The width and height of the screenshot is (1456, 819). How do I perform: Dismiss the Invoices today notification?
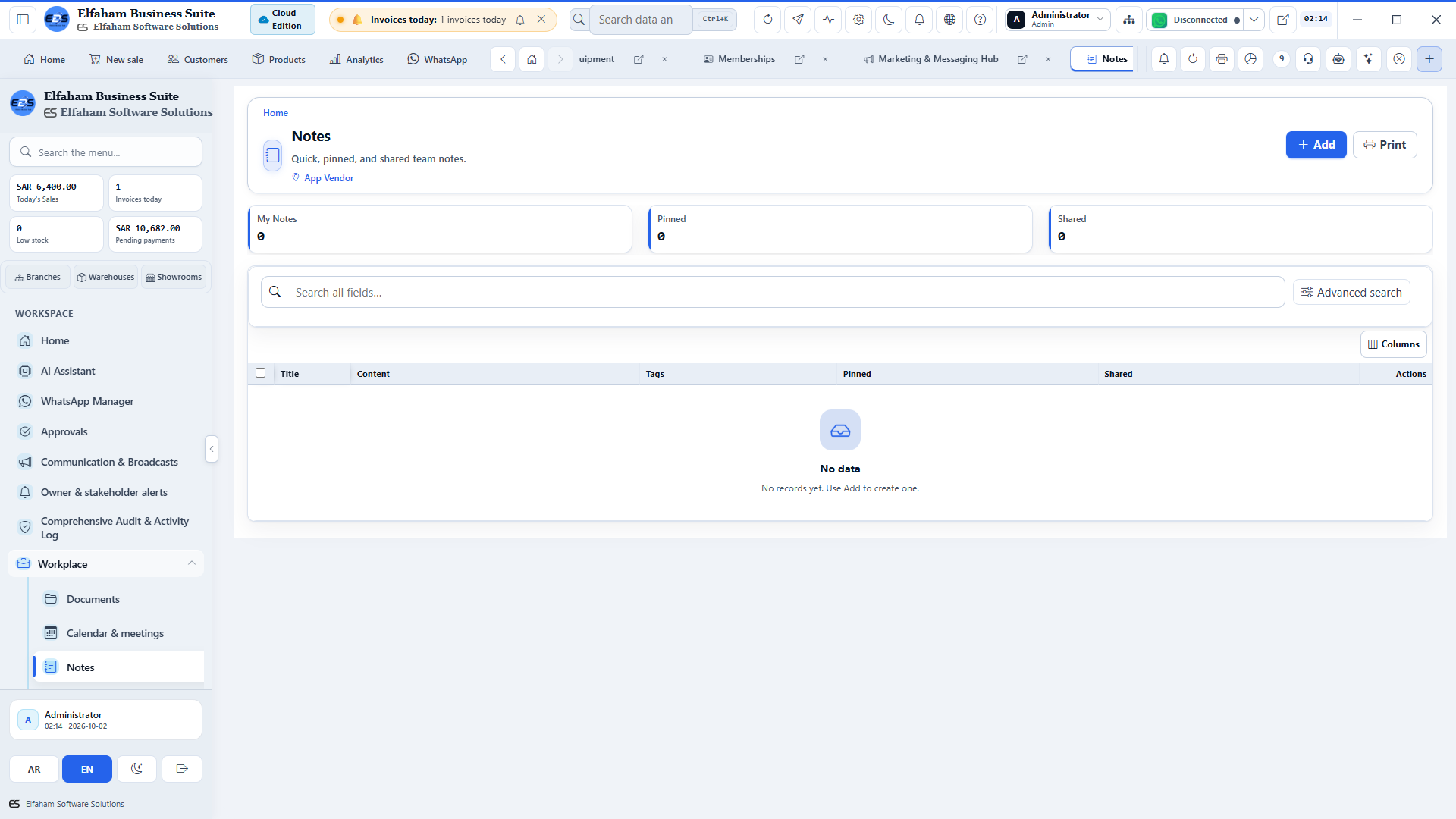point(541,20)
